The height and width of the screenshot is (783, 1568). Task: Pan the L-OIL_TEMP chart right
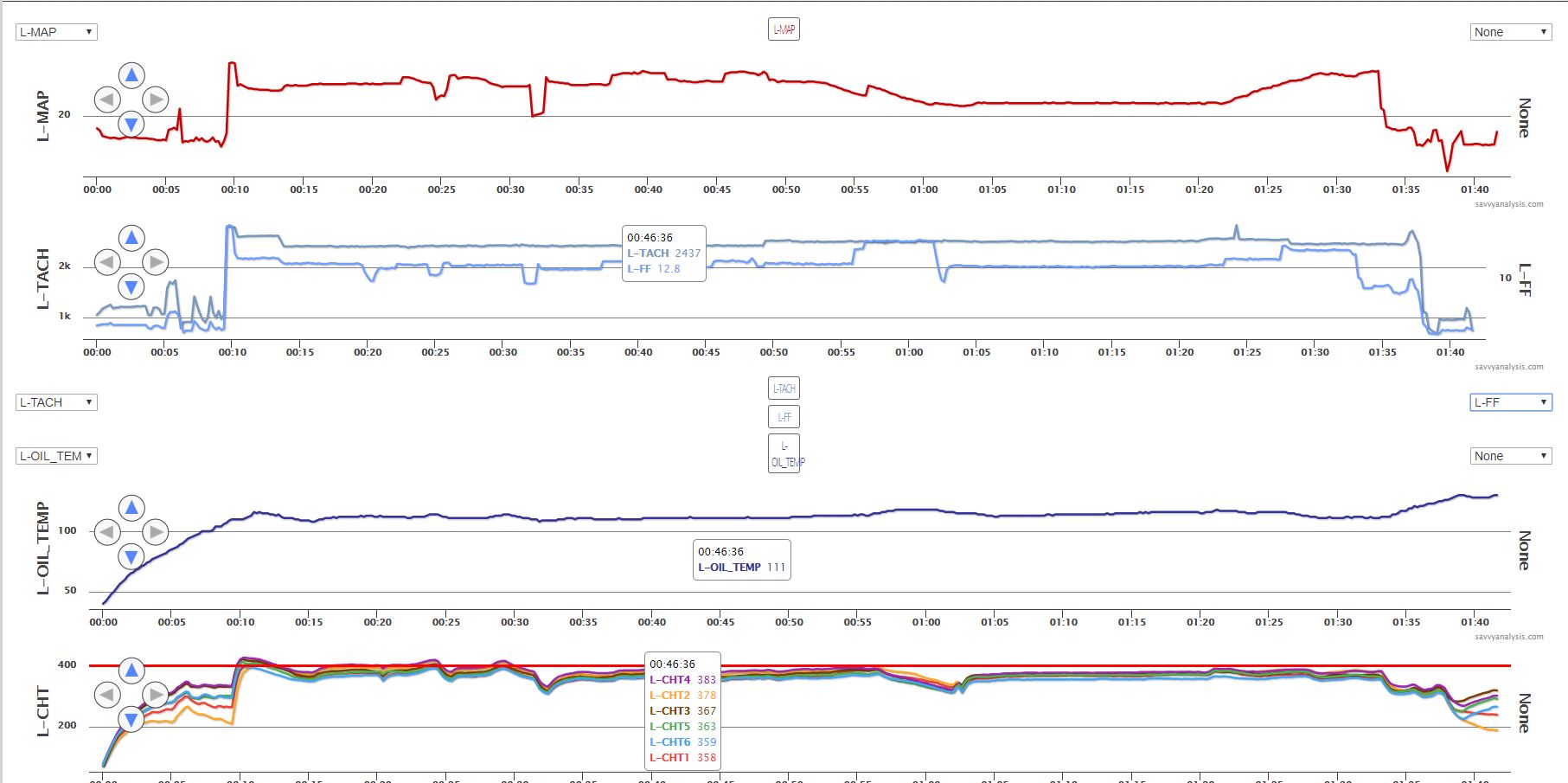pyautogui.click(x=156, y=532)
